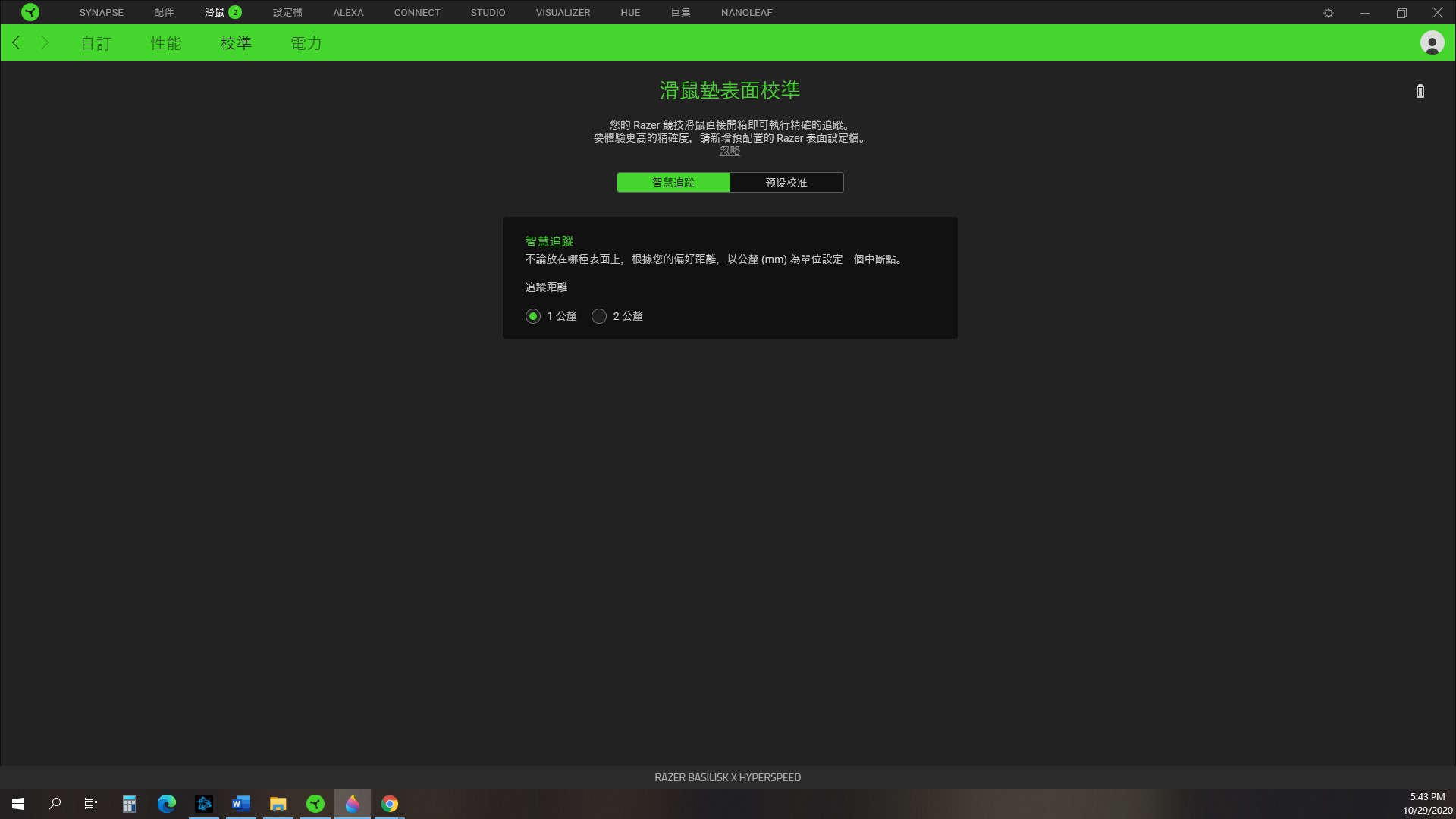Image resolution: width=1456 pixels, height=819 pixels.
Task: Click the 滑鼠墊表面校準 heading
Action: point(730,90)
